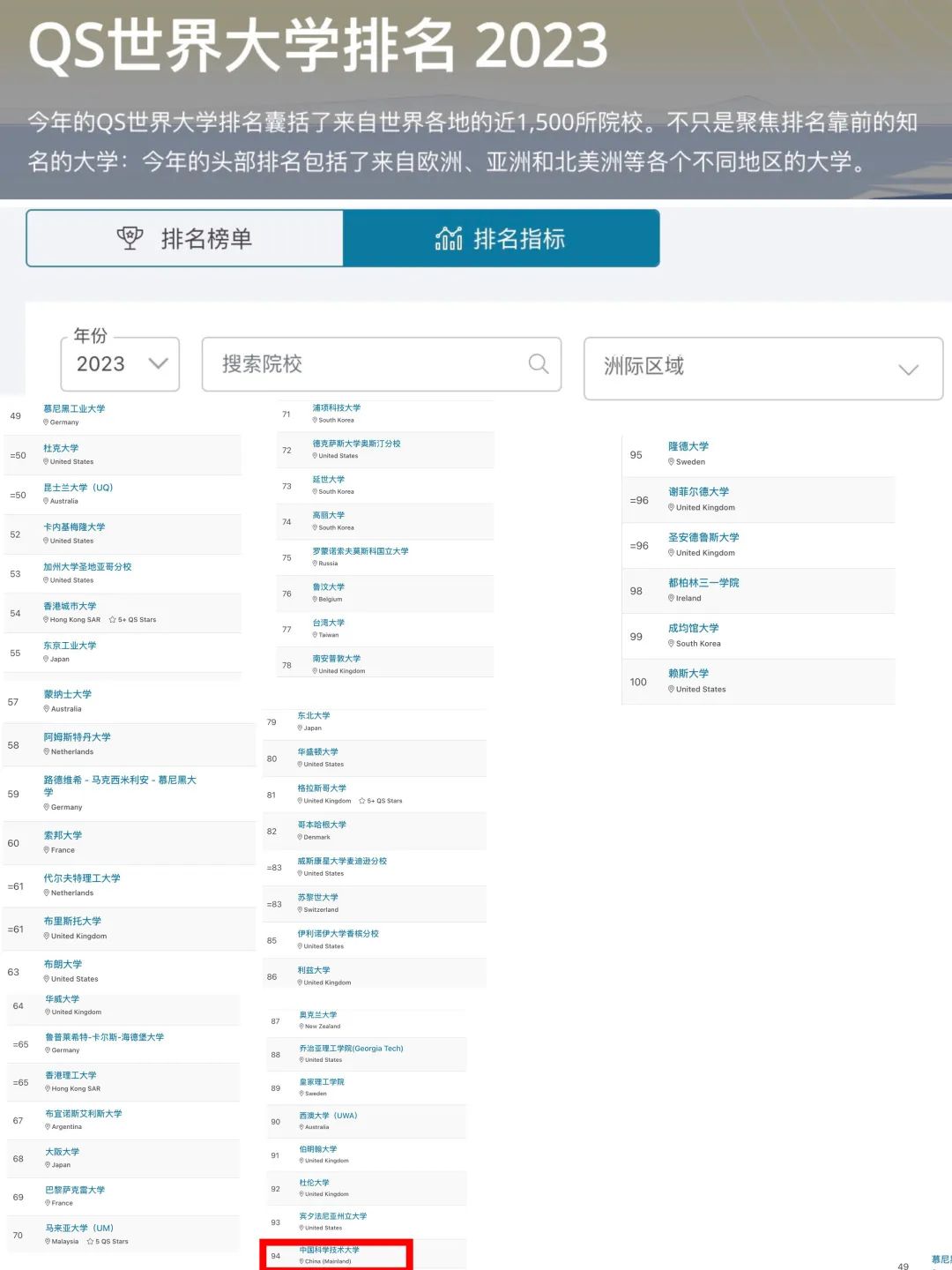Viewport: 952px width, 1270px height.
Task: Open the 杜克大学 link
Action: [61, 448]
